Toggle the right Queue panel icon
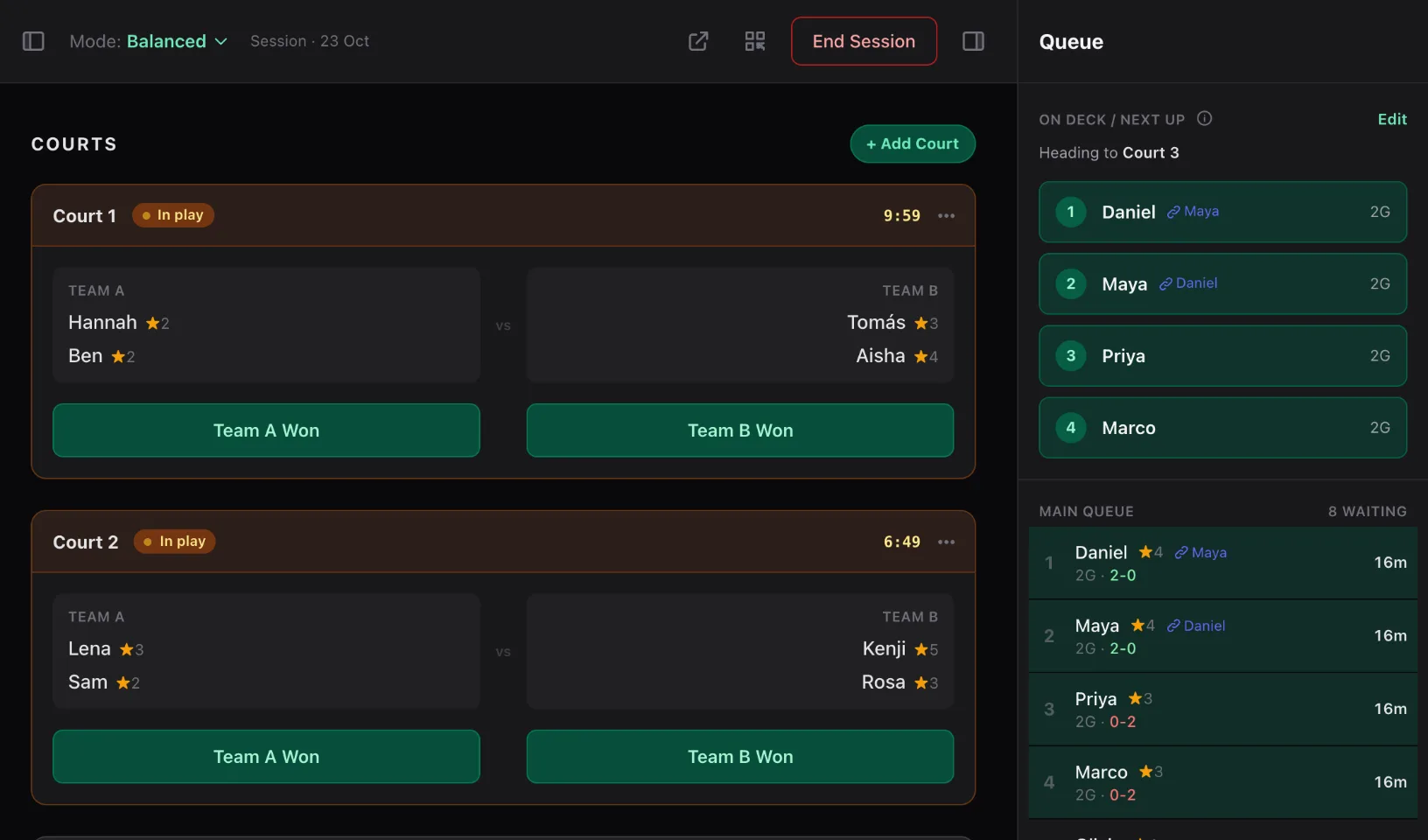This screenshot has width=1428, height=840. (974, 41)
